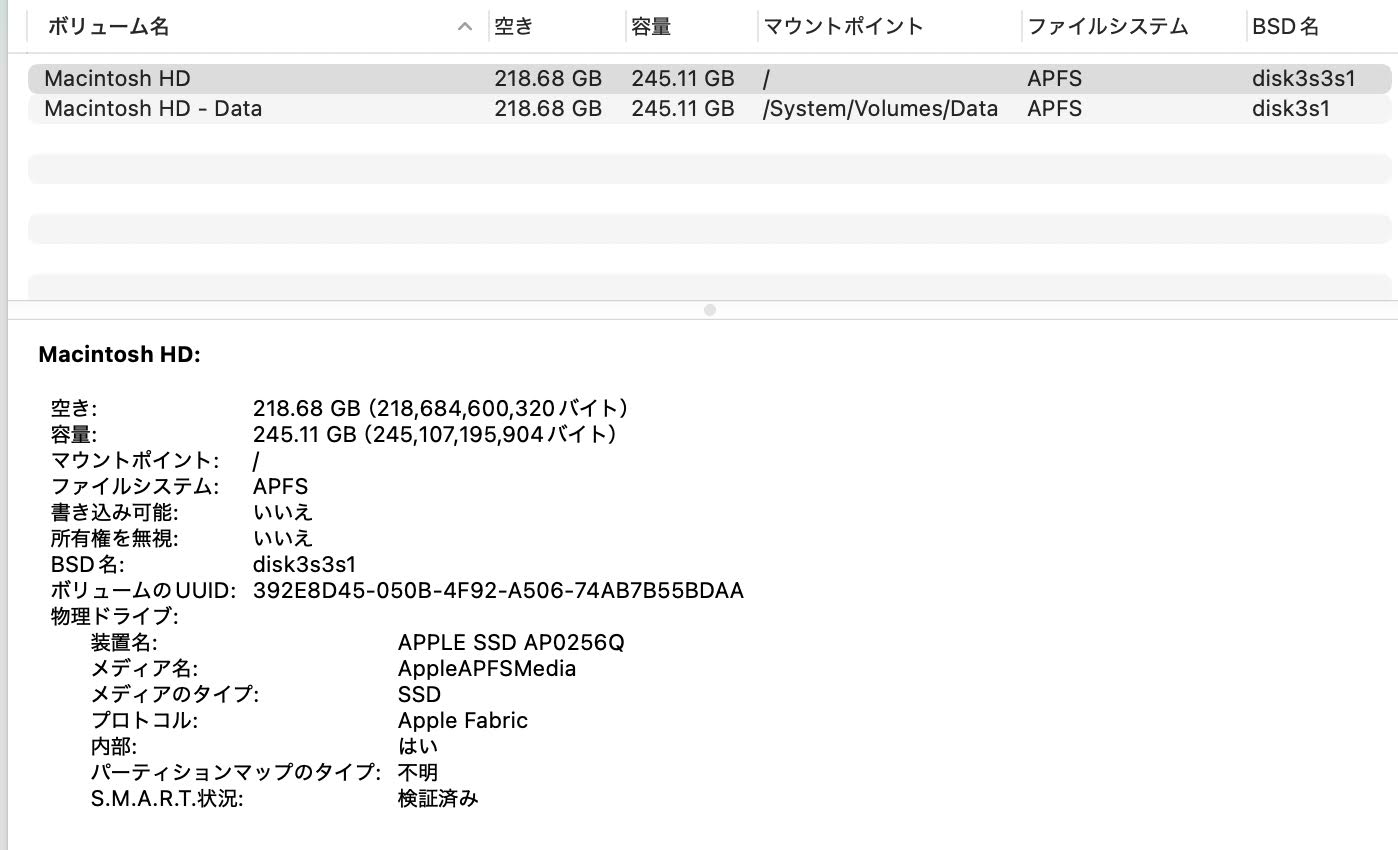The height and width of the screenshot is (850, 1398).
Task: Click the APFS file system value
Action: point(280,486)
